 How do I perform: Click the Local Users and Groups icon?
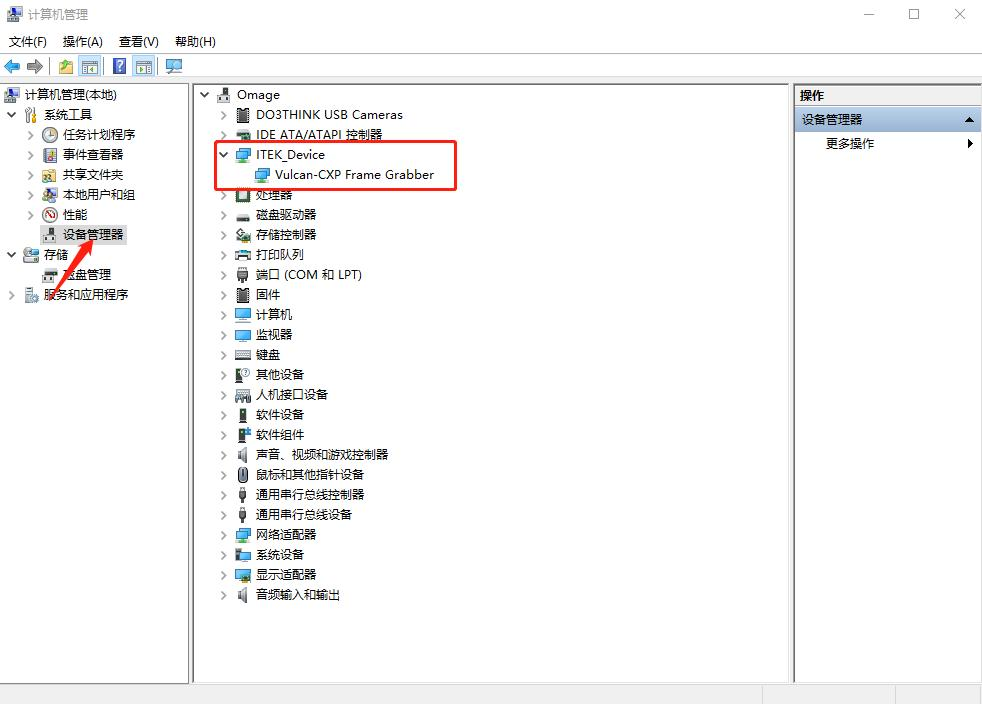(49, 195)
